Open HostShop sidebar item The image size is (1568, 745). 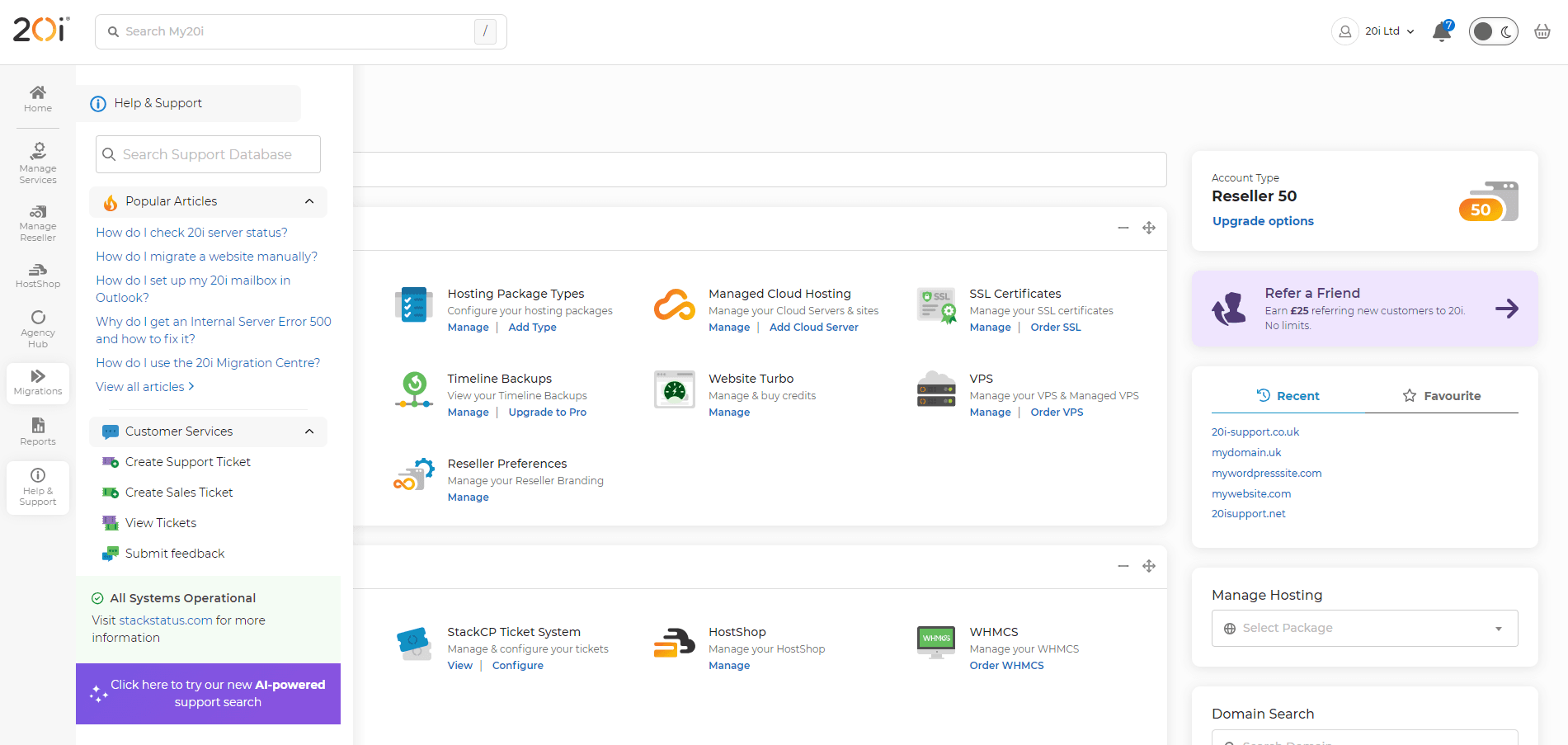click(x=38, y=276)
